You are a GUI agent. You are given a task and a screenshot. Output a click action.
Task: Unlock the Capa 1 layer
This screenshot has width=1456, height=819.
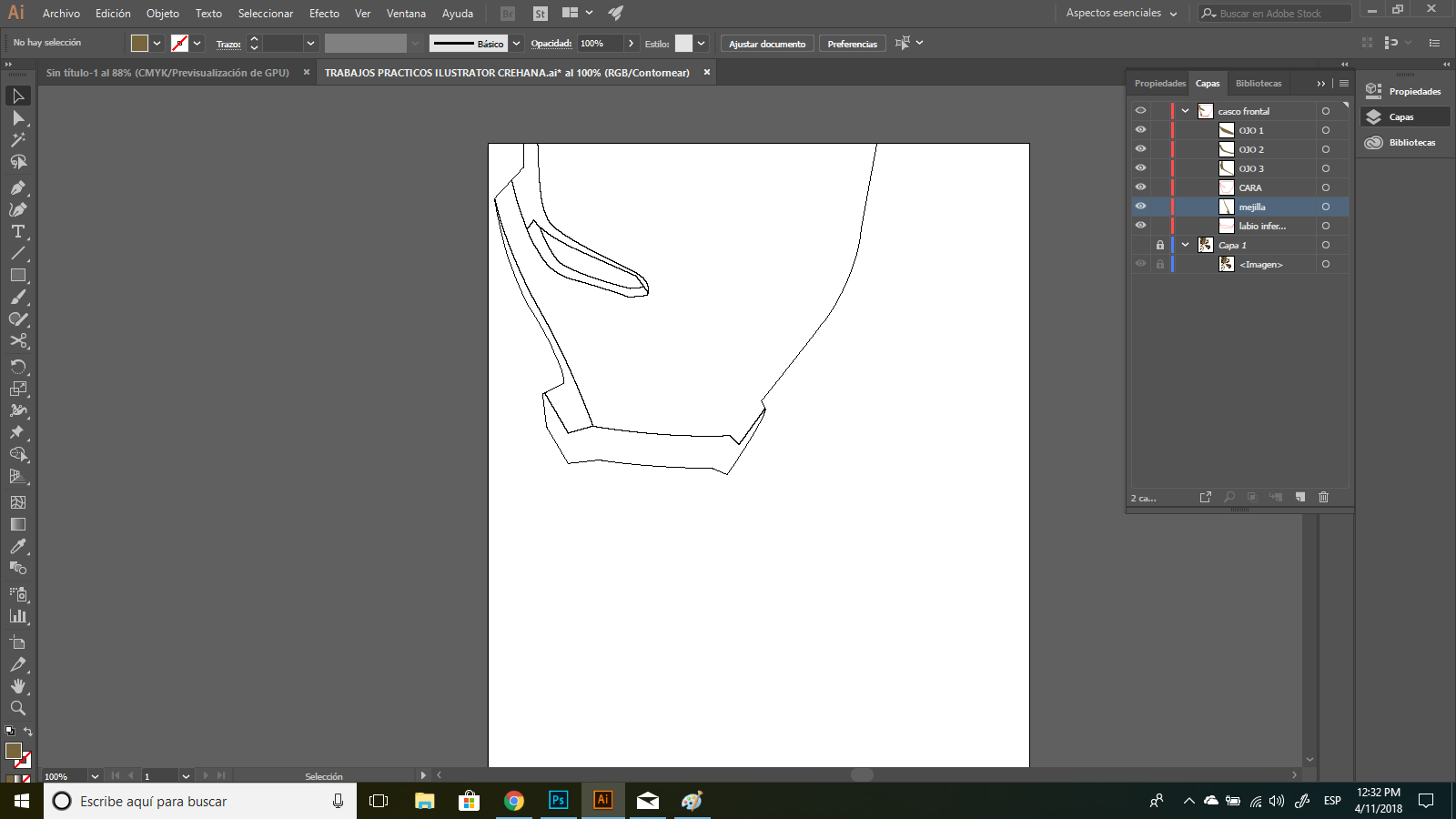tap(1159, 245)
